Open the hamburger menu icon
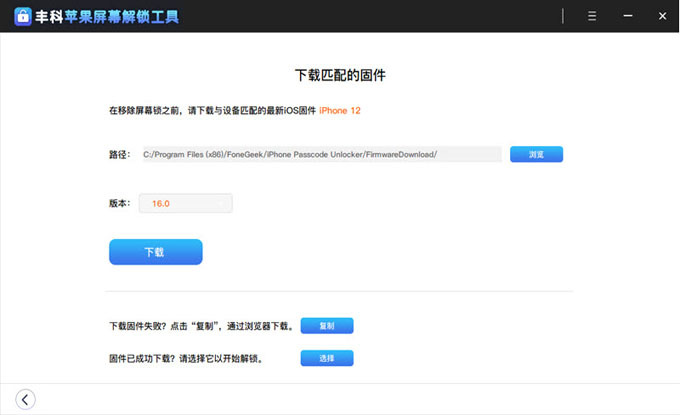 click(x=592, y=16)
